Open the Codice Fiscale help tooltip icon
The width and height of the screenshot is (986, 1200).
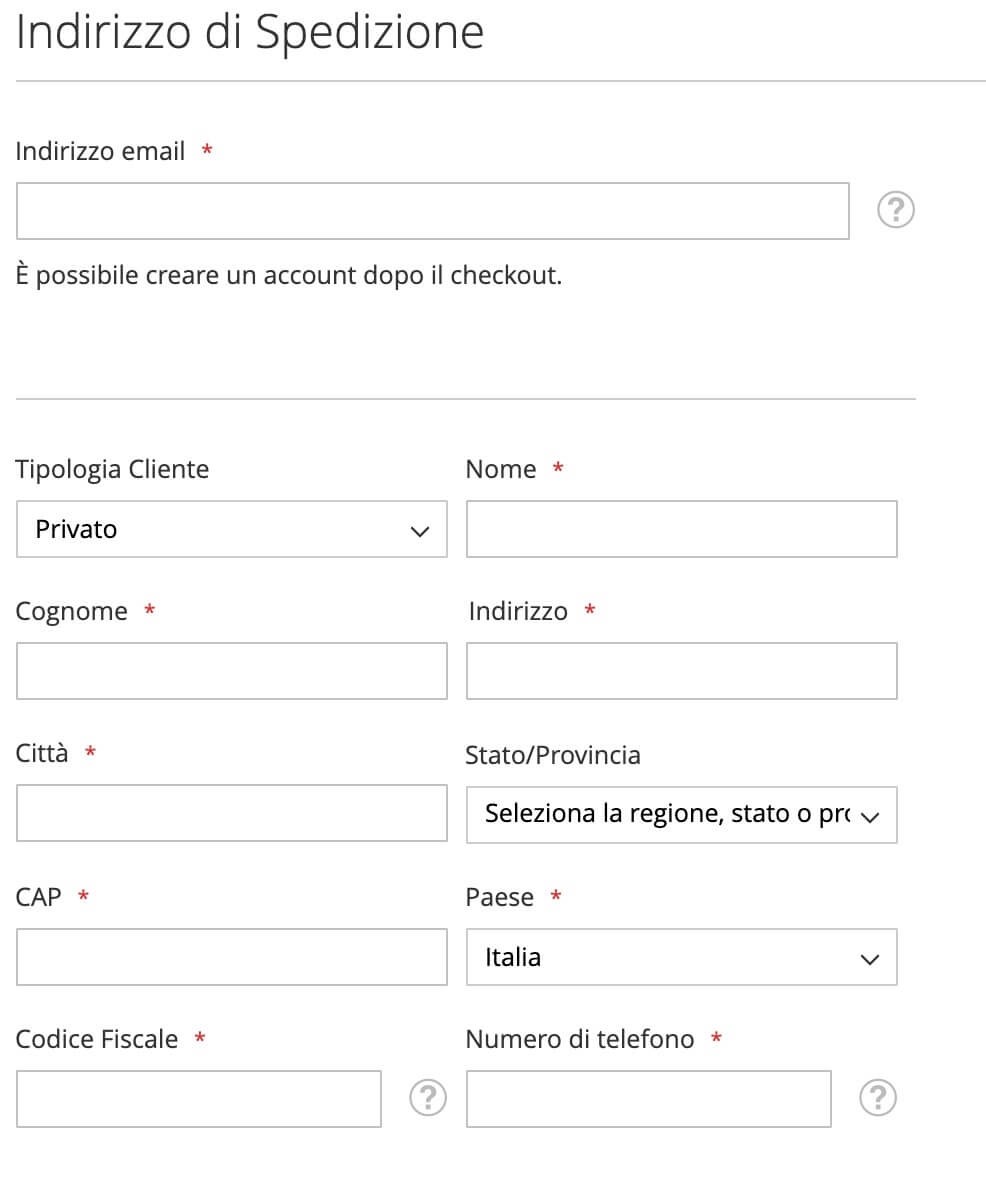(x=428, y=1098)
